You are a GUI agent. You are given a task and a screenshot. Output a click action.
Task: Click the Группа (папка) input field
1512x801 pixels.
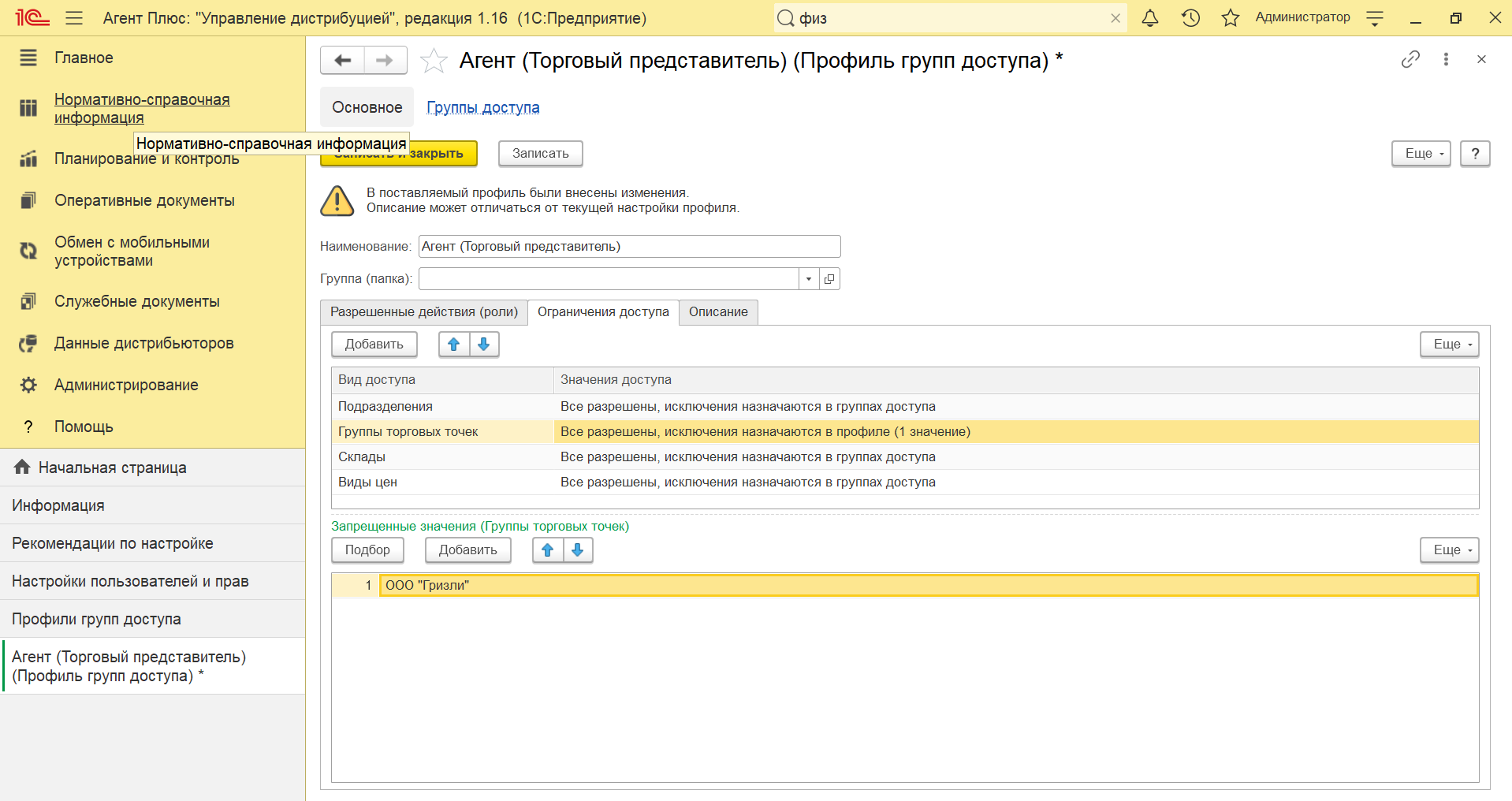(609, 278)
